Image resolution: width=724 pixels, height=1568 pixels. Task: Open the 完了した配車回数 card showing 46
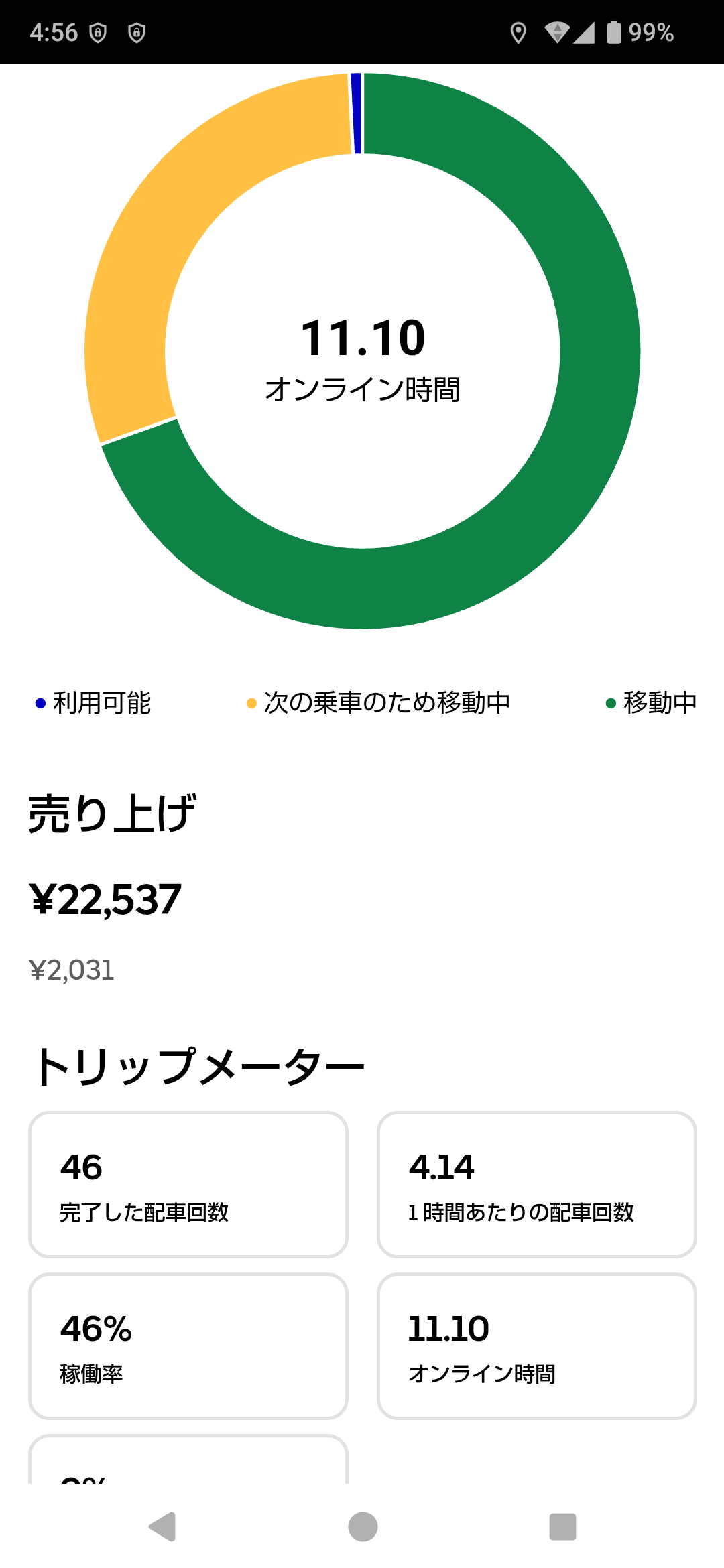coord(188,1185)
